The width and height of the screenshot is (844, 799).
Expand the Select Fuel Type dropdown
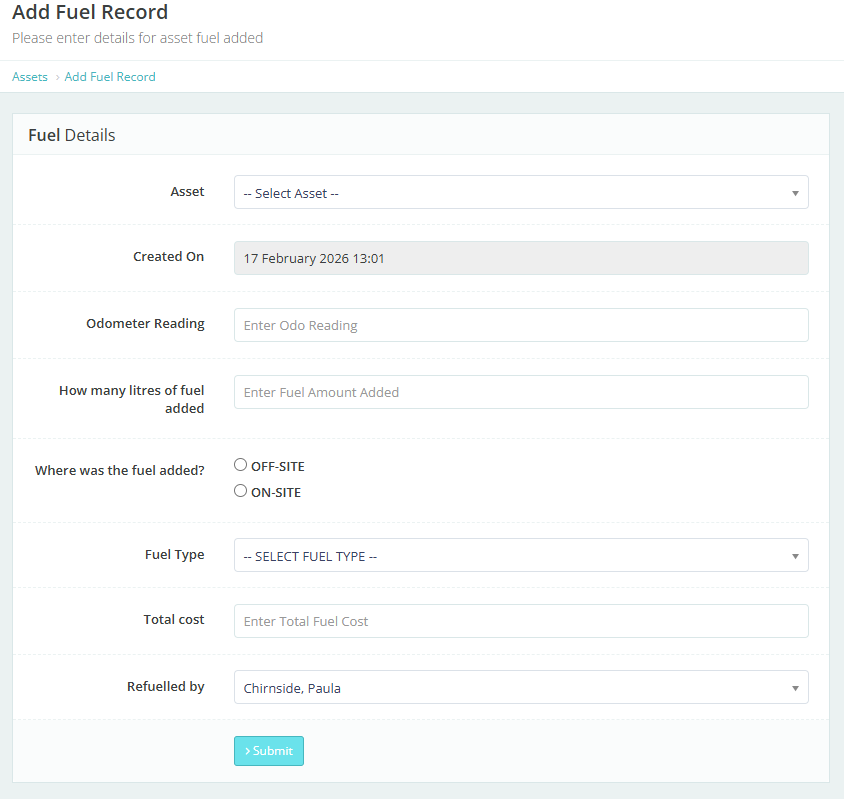coord(521,556)
